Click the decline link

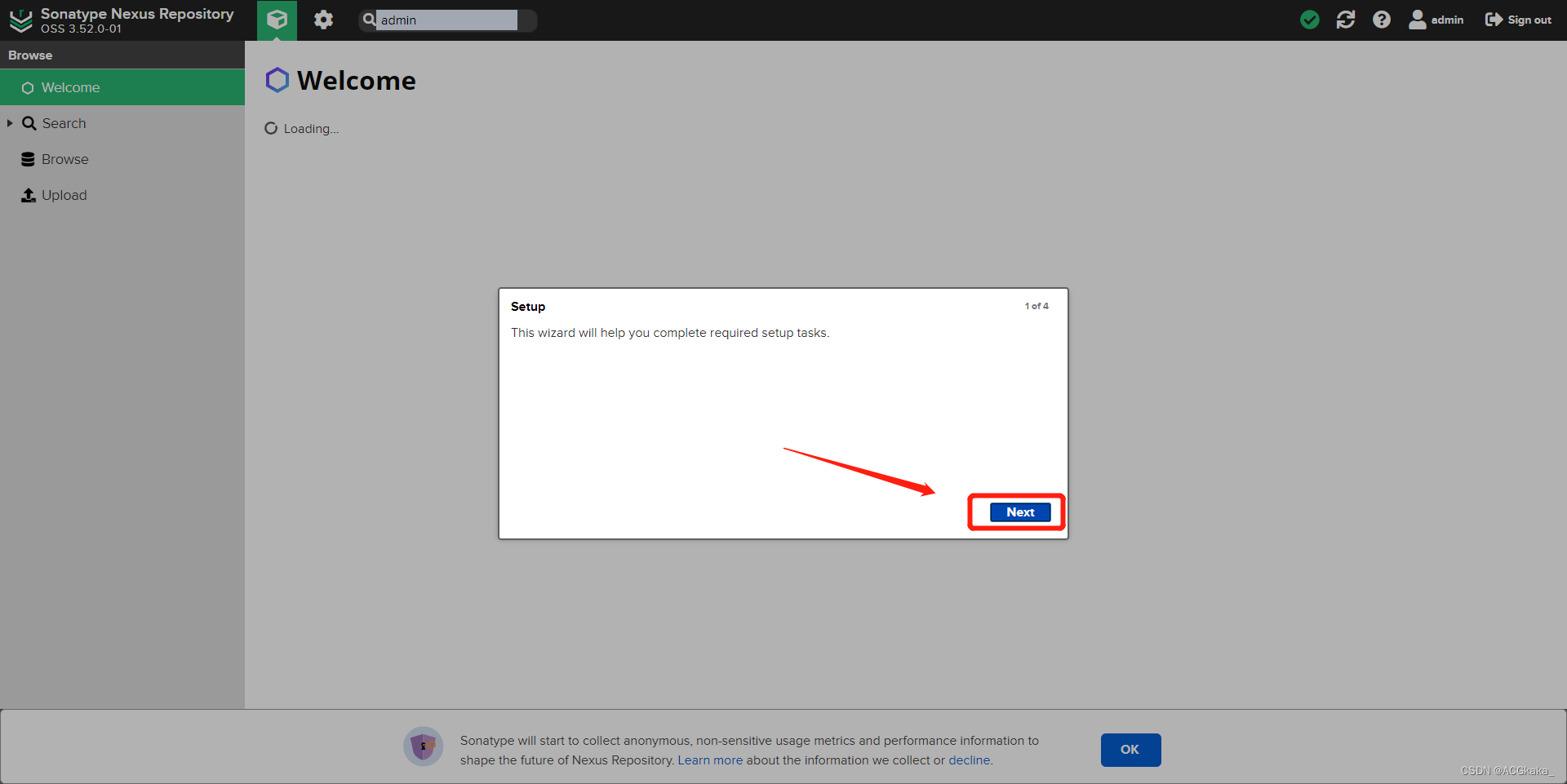tap(969, 760)
